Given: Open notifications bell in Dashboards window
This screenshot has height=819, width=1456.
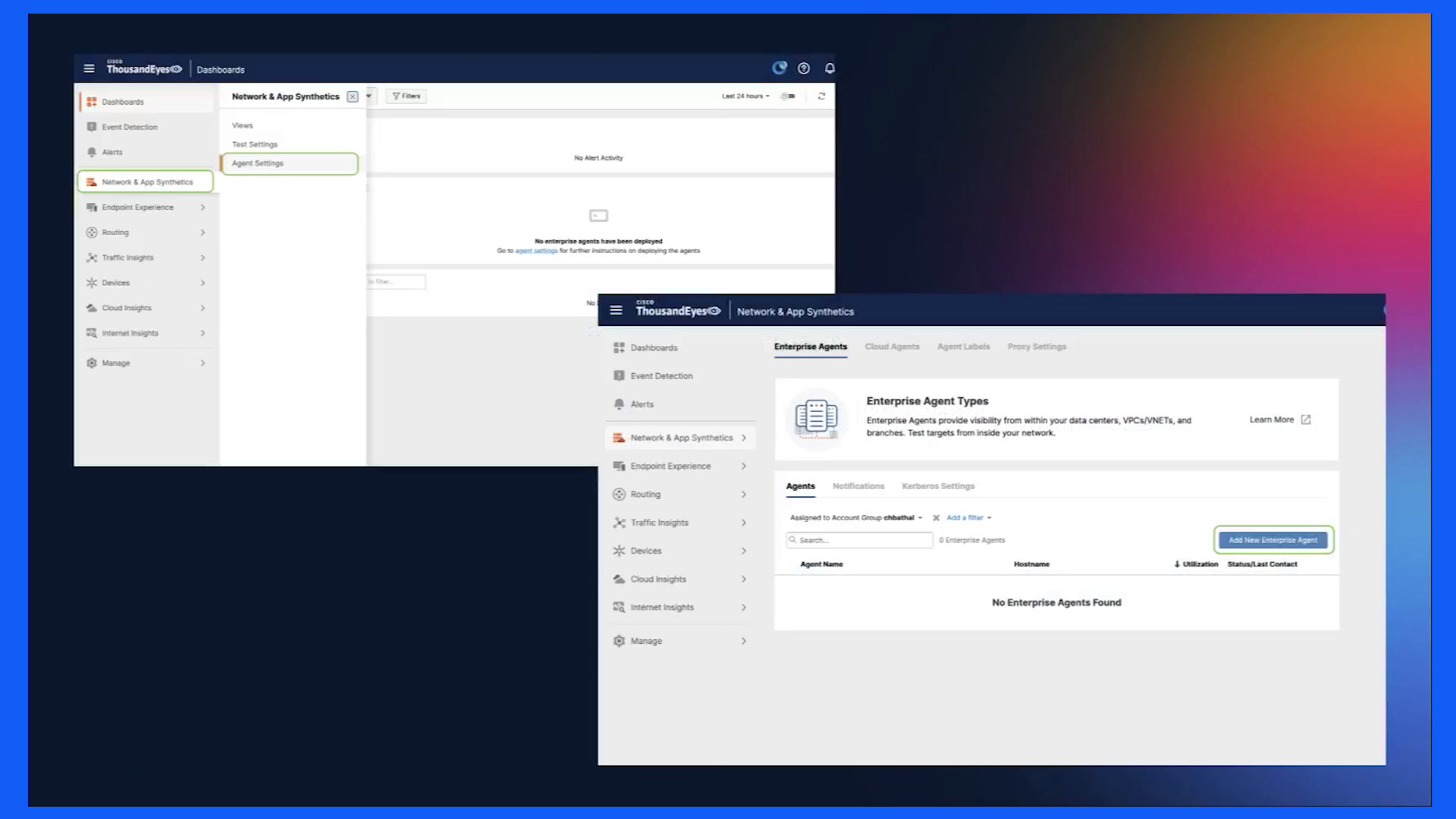Looking at the screenshot, I should [x=830, y=68].
